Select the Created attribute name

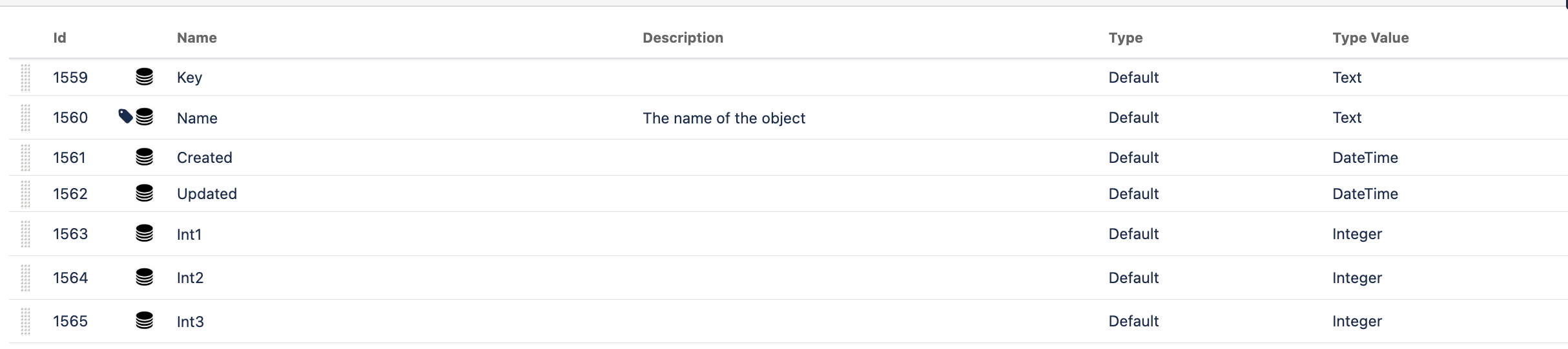pyautogui.click(x=204, y=158)
